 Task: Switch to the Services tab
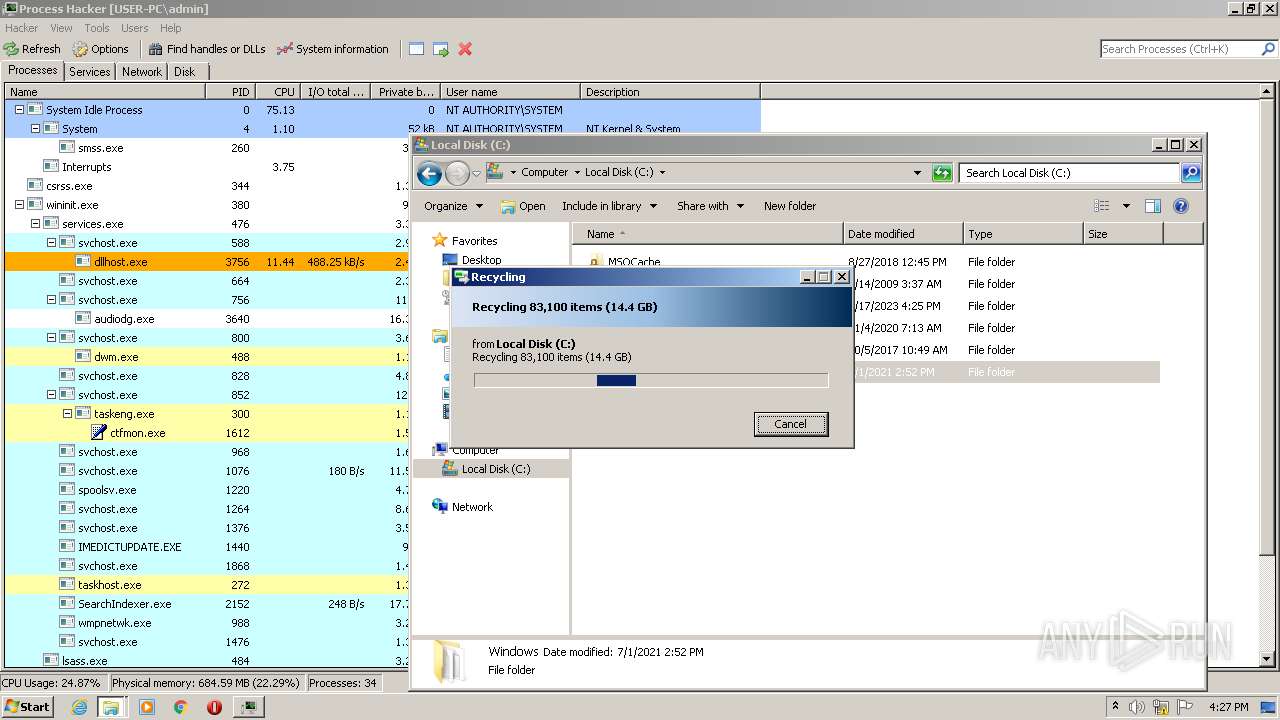[90, 72]
